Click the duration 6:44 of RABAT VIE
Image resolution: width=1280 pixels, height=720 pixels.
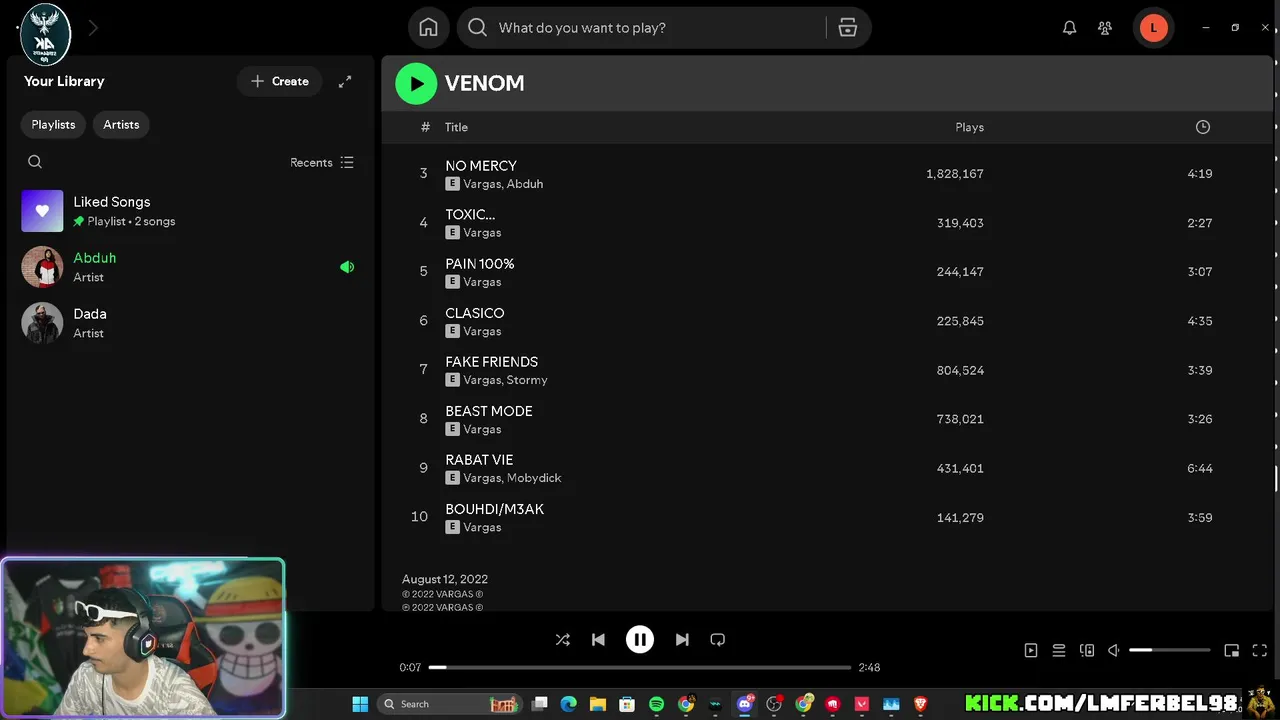(1200, 468)
